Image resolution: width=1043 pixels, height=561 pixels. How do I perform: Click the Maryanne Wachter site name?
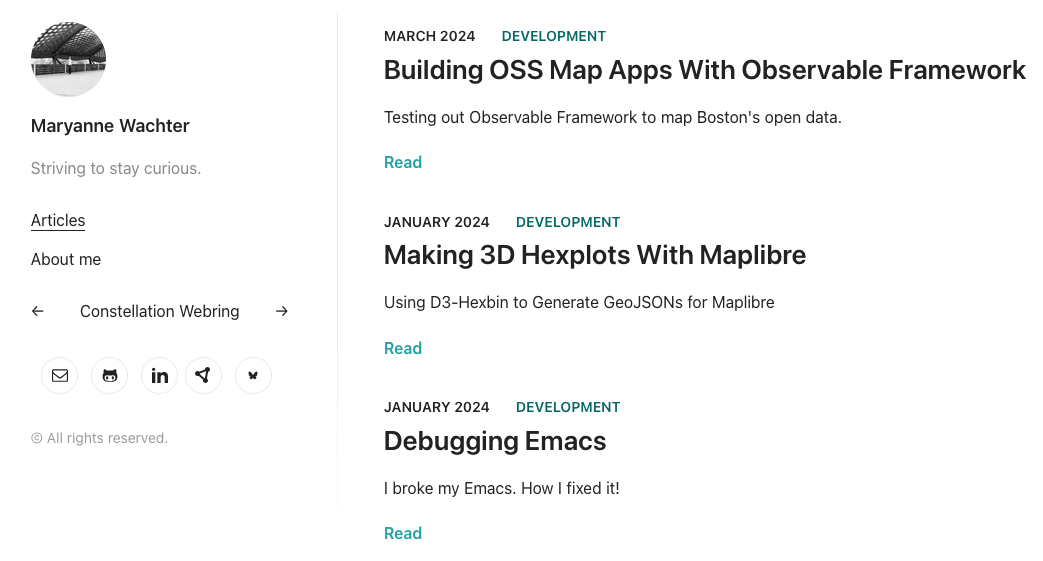(110, 126)
